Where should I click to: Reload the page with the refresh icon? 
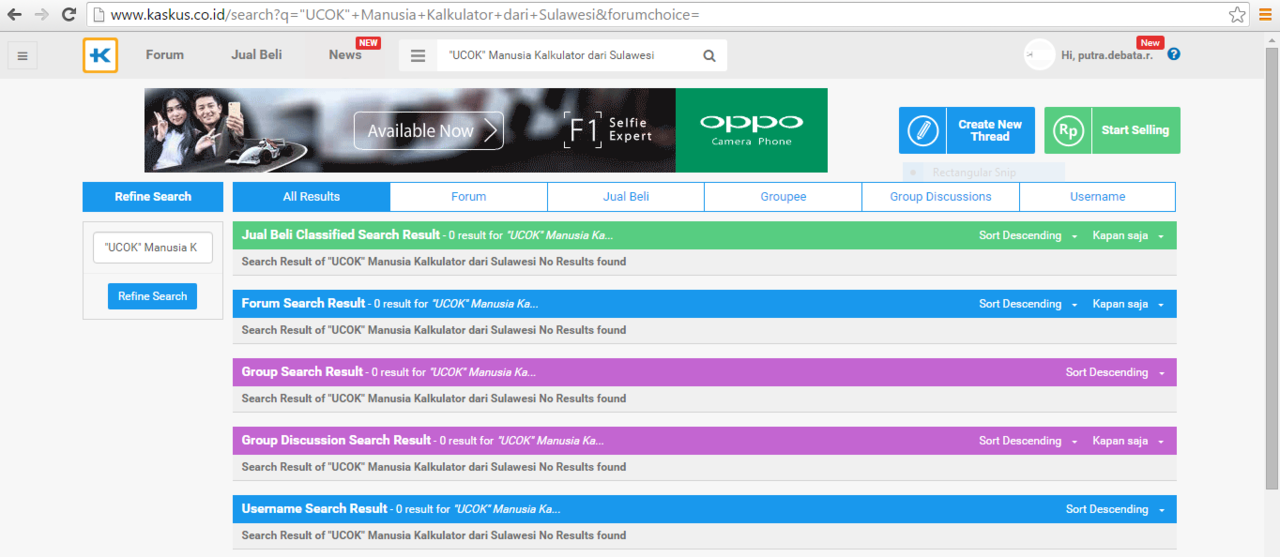[x=69, y=15]
